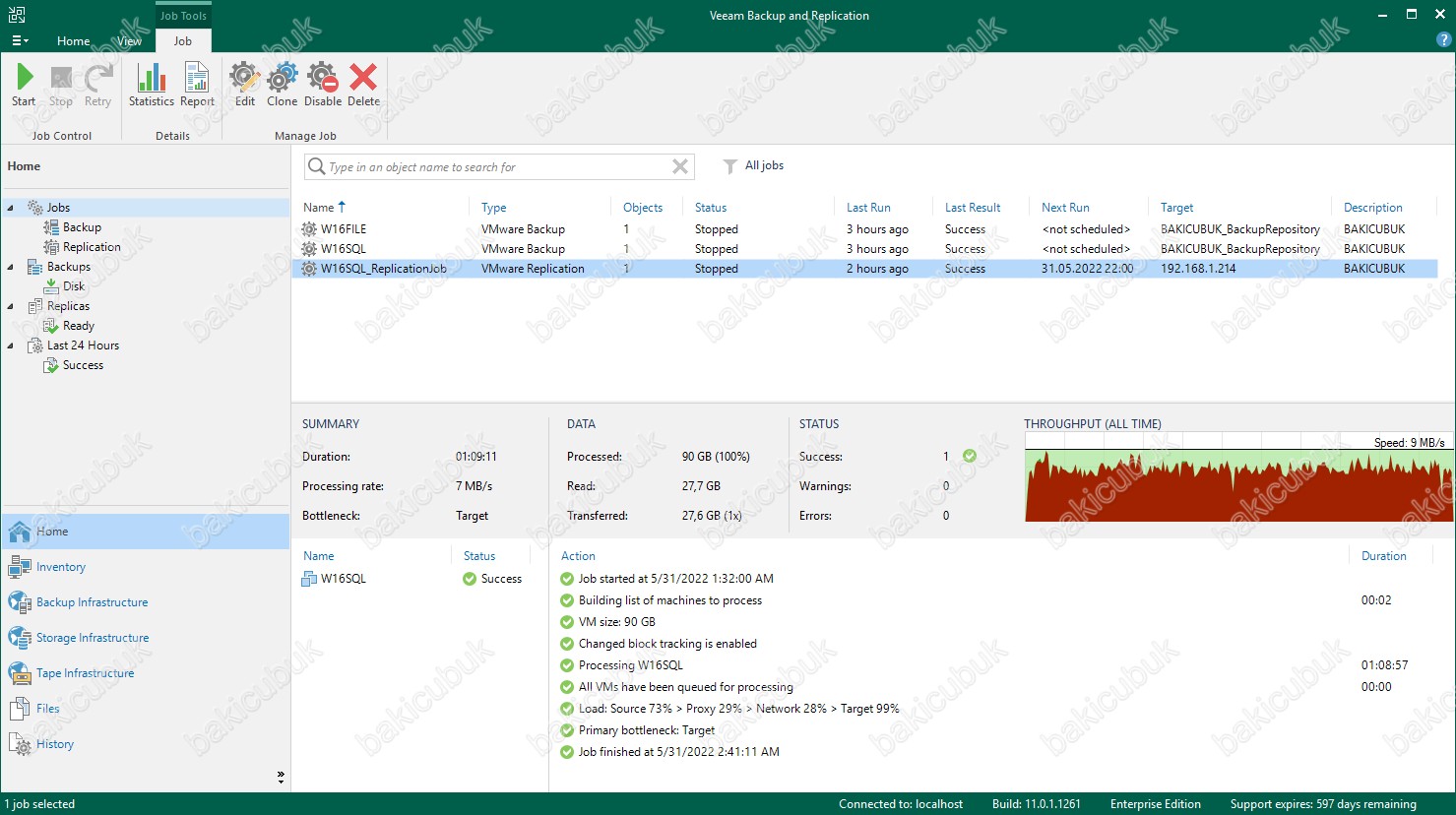This screenshot has width=1456, height=815.
Task: Select Ready under Replicas
Action: (79, 326)
